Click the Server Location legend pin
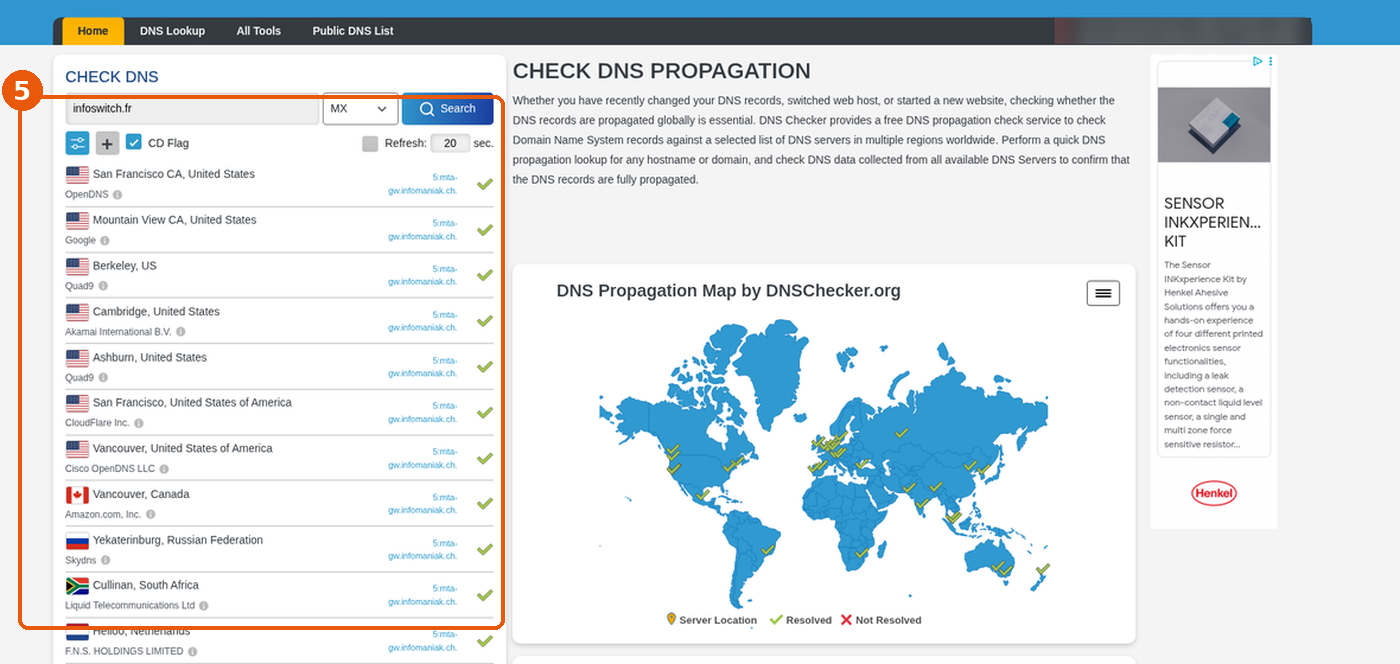 pos(671,620)
